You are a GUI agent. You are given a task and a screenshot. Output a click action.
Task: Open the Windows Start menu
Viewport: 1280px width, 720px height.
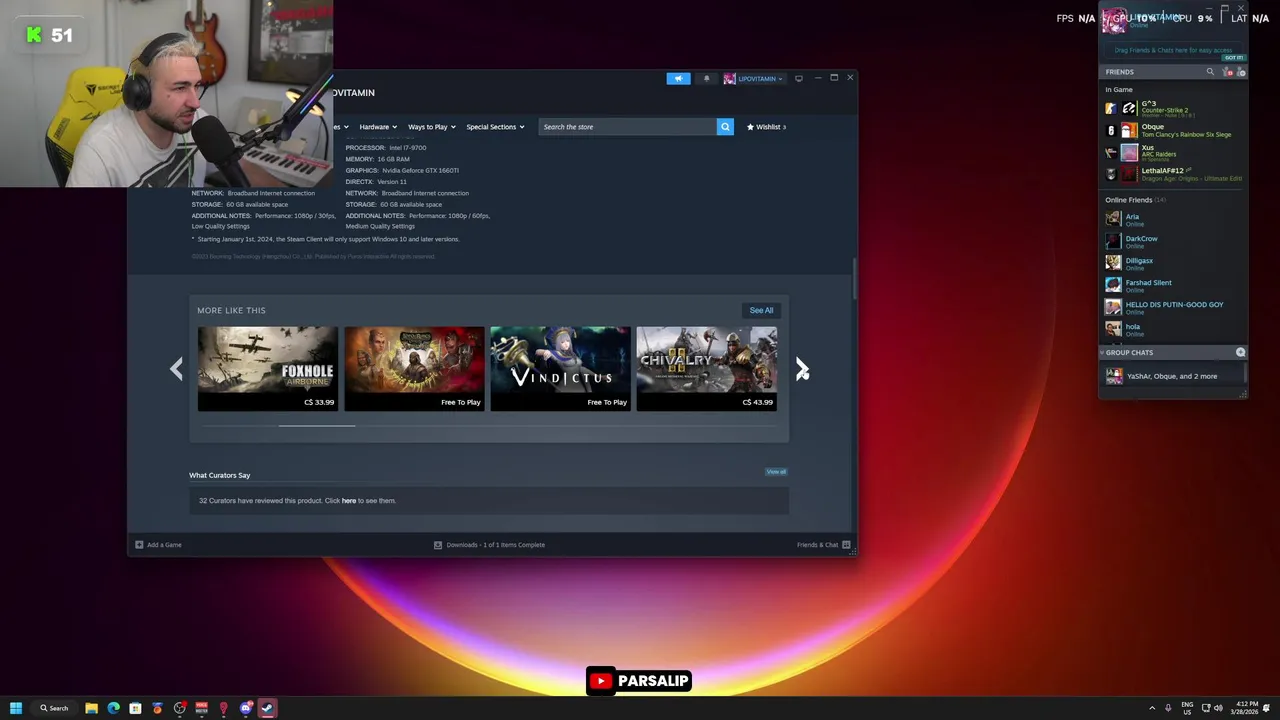tap(16, 708)
